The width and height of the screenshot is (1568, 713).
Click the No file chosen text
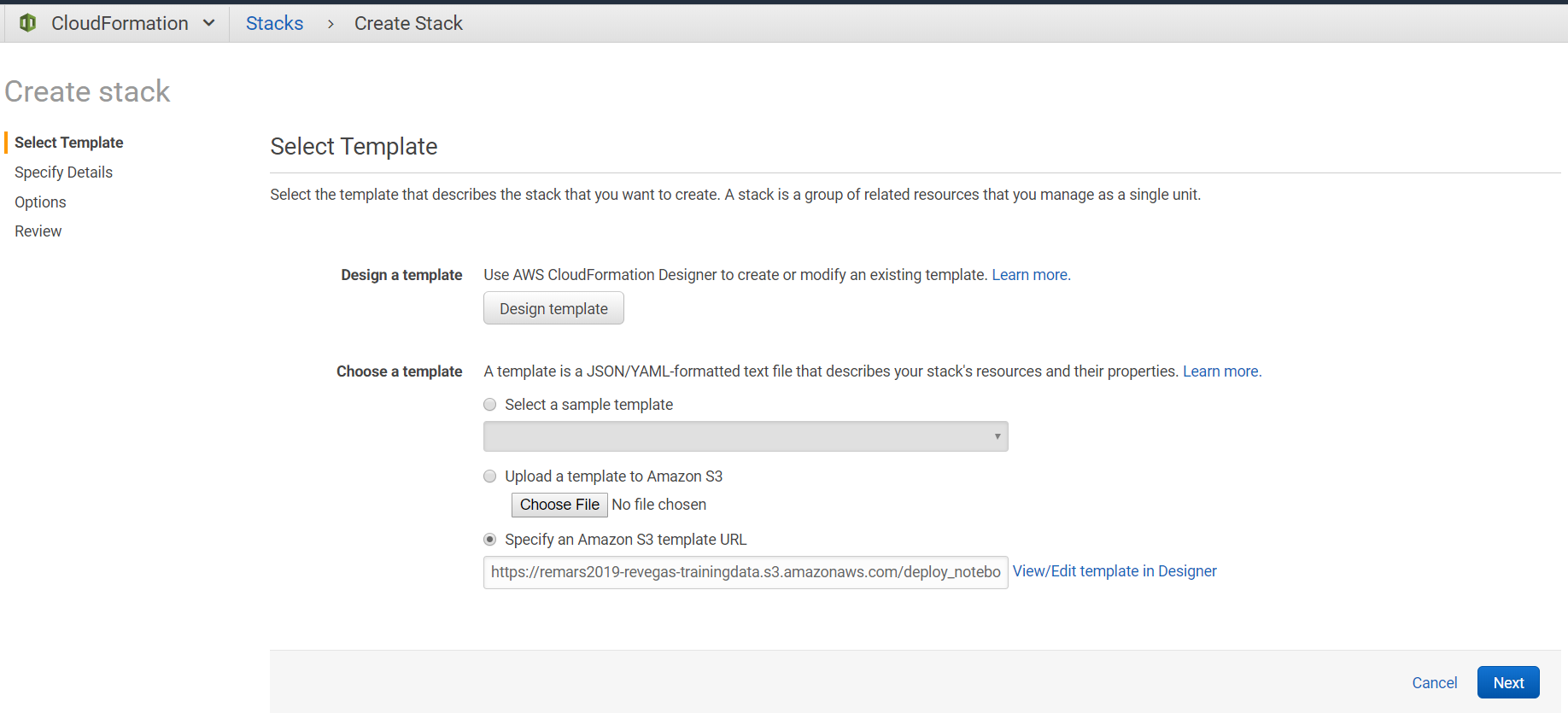click(659, 505)
